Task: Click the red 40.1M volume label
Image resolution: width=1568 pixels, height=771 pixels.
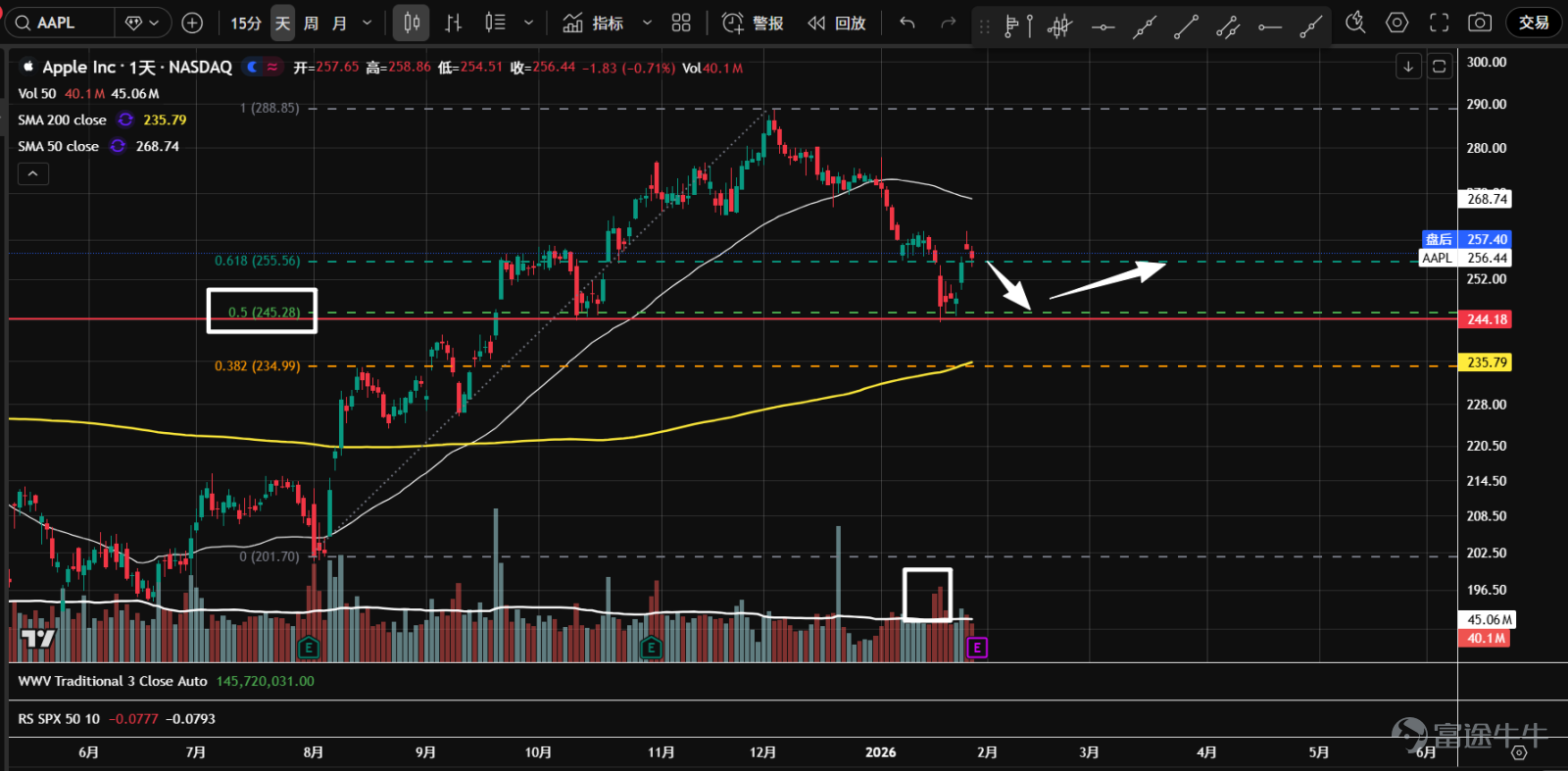Action: point(1486,638)
